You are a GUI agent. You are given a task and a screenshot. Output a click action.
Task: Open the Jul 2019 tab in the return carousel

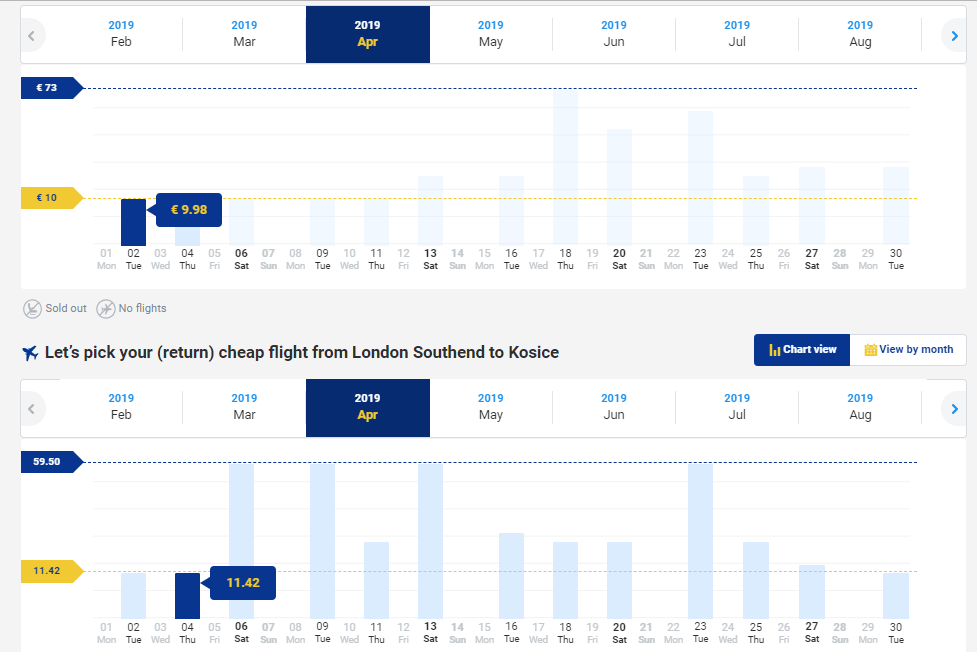point(737,407)
